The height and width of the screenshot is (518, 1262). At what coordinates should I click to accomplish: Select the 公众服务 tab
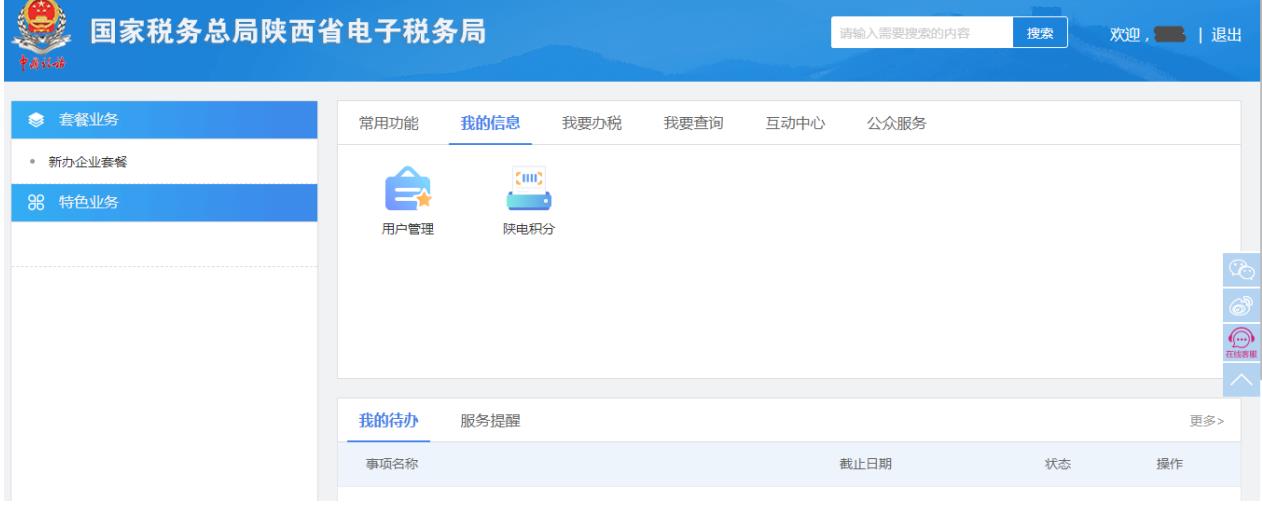[x=896, y=123]
